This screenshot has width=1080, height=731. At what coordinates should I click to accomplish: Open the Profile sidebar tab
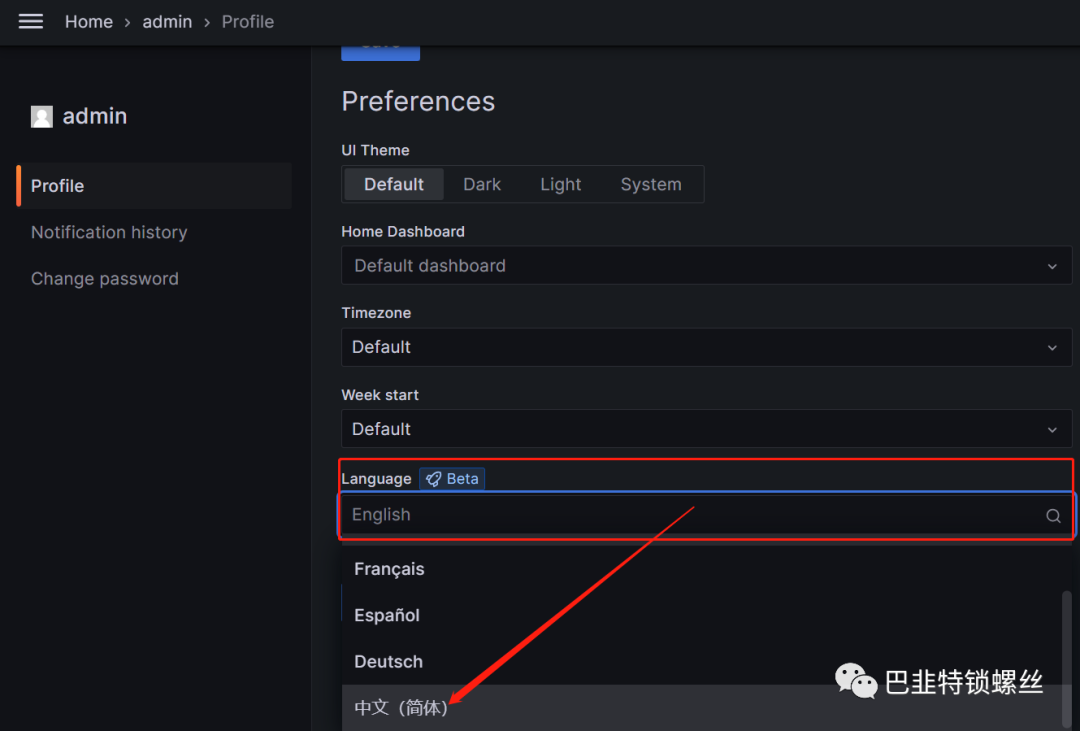tap(58, 186)
